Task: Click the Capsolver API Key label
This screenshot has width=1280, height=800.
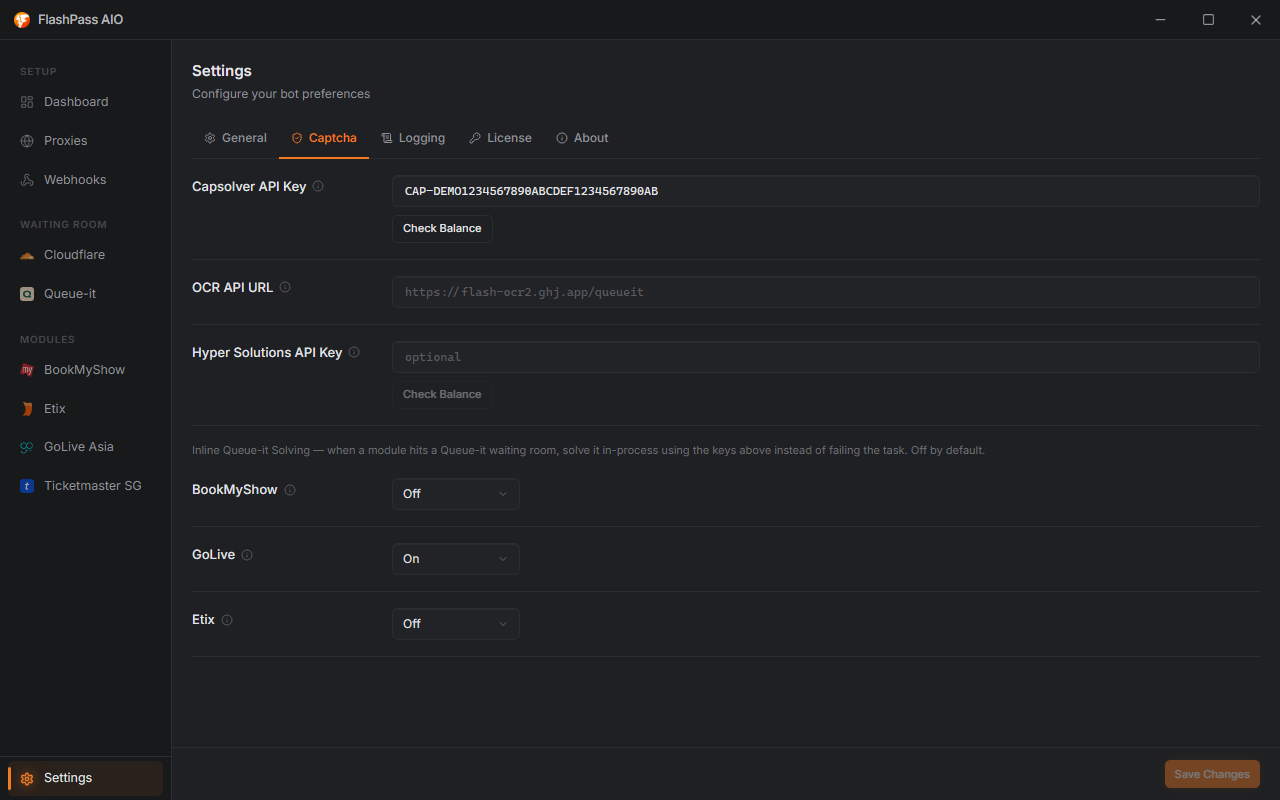Action: 249,186
